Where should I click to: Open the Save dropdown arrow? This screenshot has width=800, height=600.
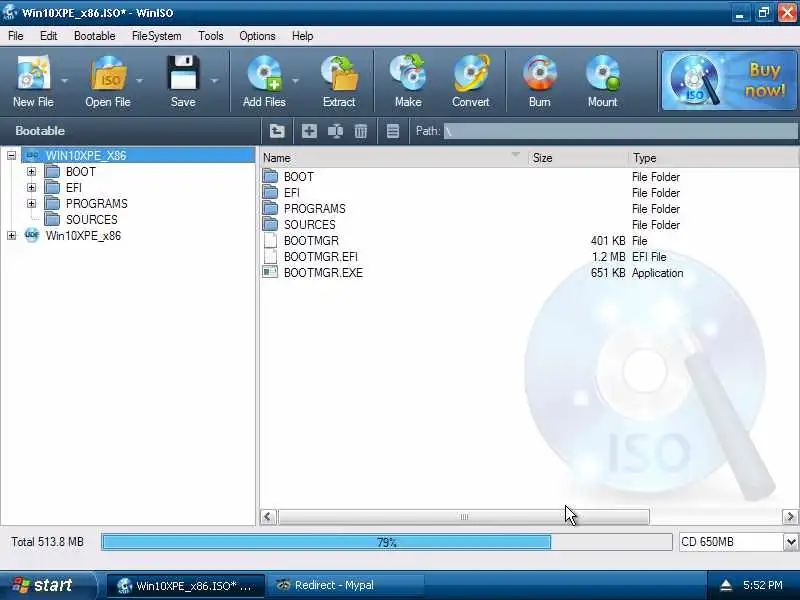(x=214, y=81)
